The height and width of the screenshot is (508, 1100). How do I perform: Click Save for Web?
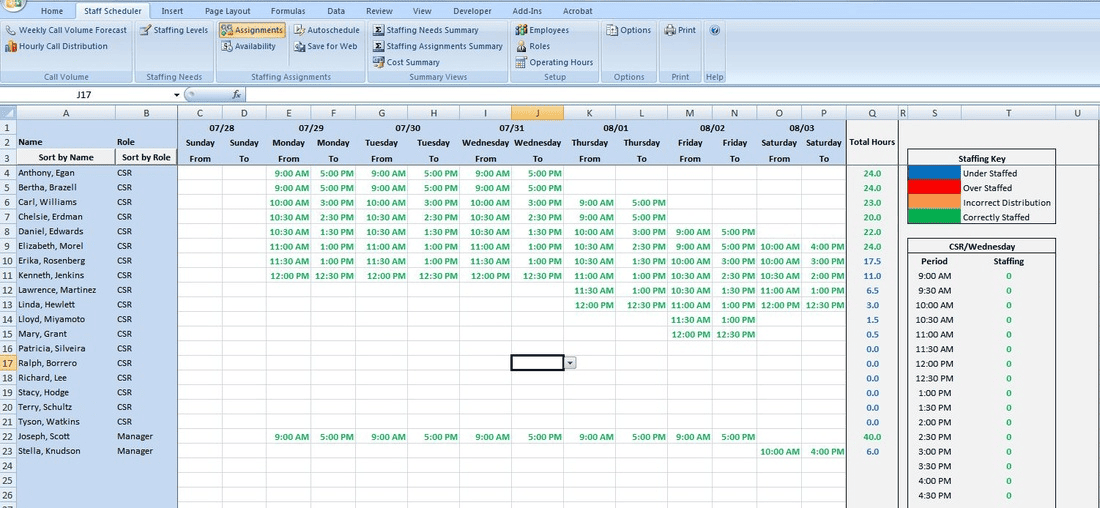tap(326, 46)
